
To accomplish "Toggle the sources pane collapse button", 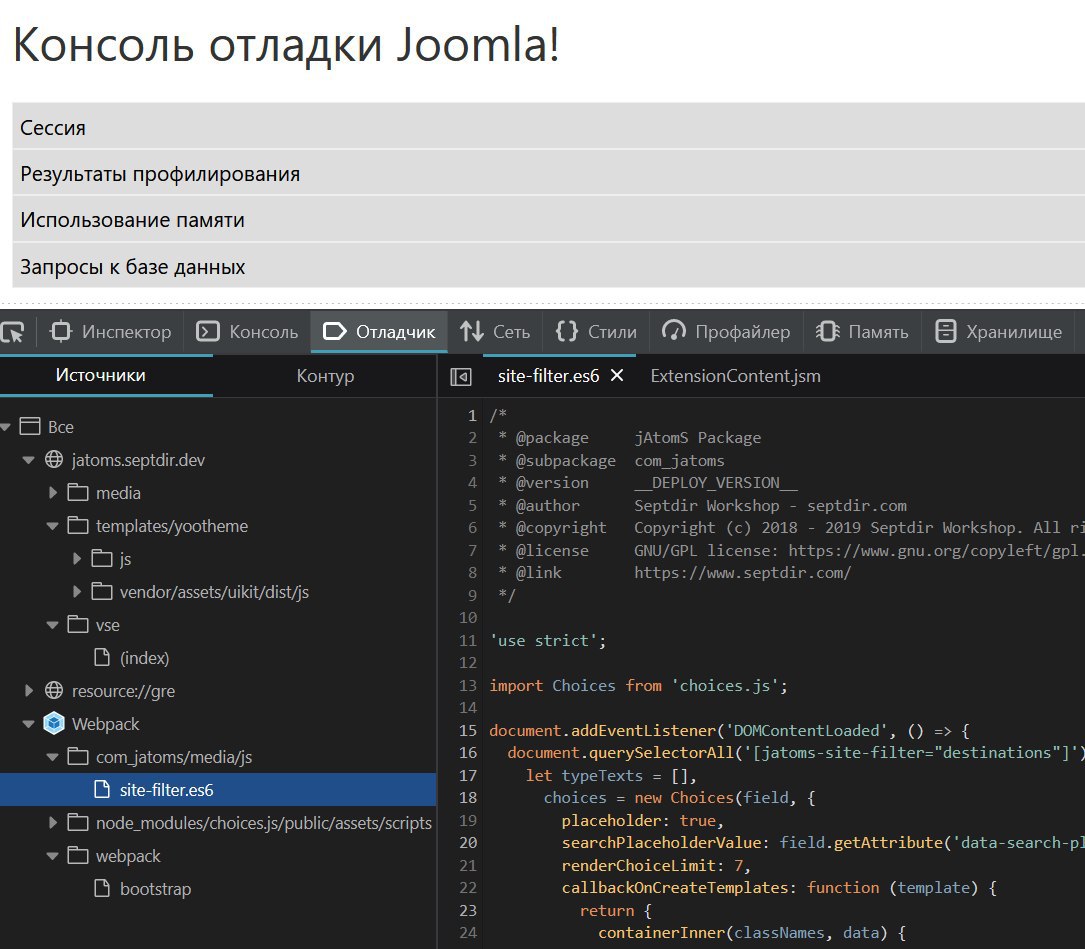I will [x=460, y=376].
